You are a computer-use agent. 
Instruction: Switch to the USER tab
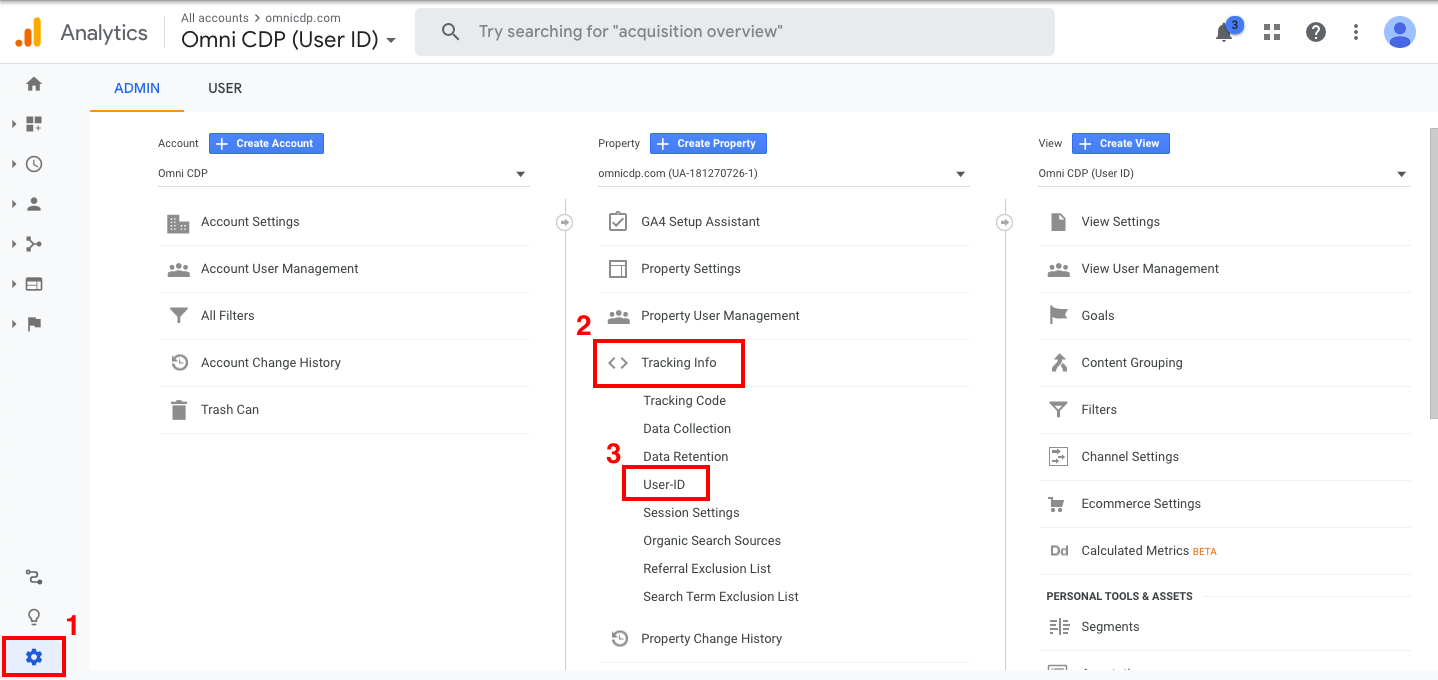(225, 88)
